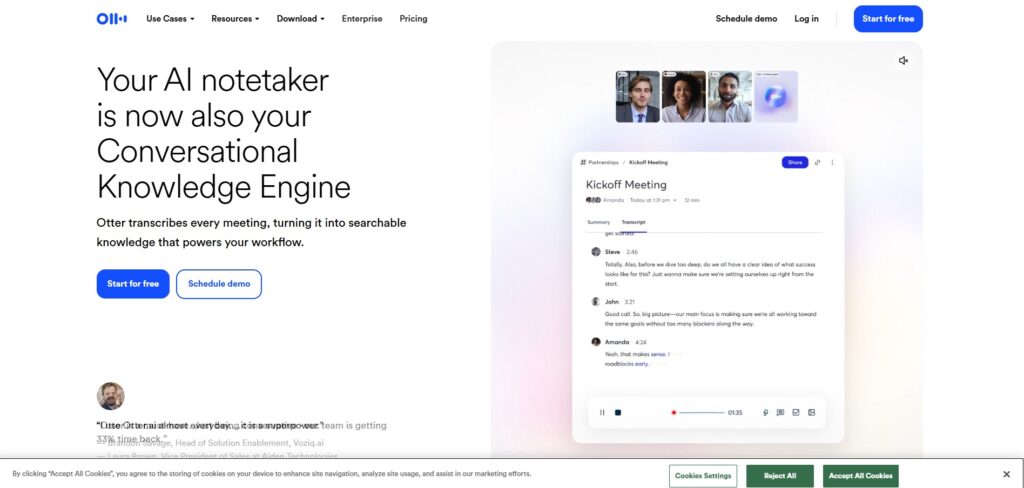Select the woman's participant video thumbnail
Screen dimensions: 1024x488
pyautogui.click(x=684, y=97)
